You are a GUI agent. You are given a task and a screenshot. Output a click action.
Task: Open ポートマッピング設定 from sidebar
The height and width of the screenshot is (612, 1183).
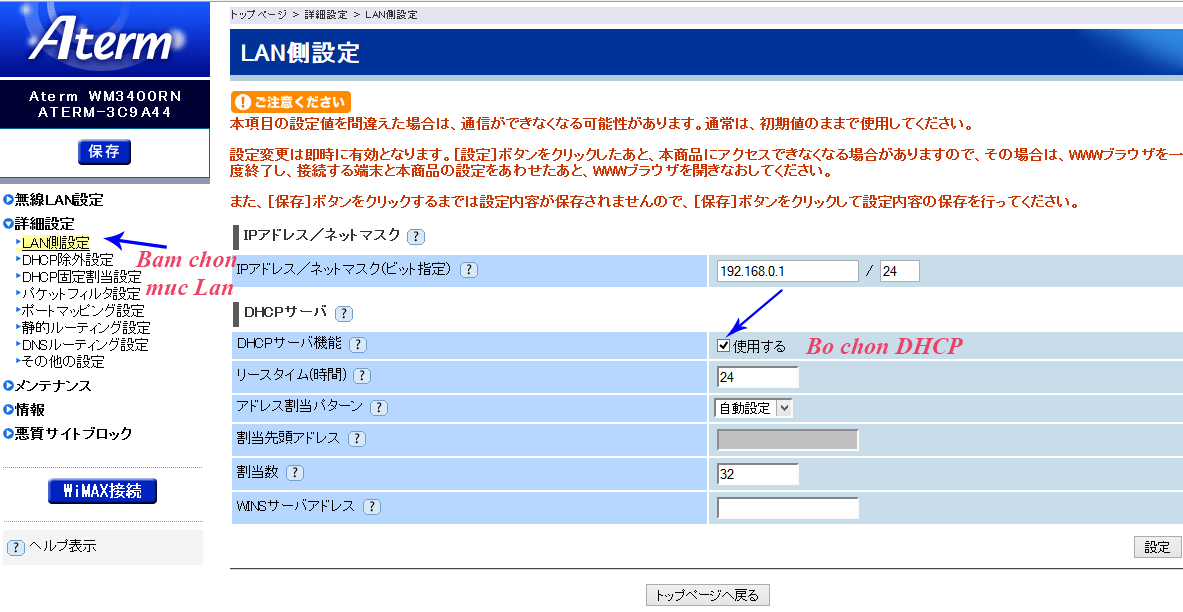(83, 311)
